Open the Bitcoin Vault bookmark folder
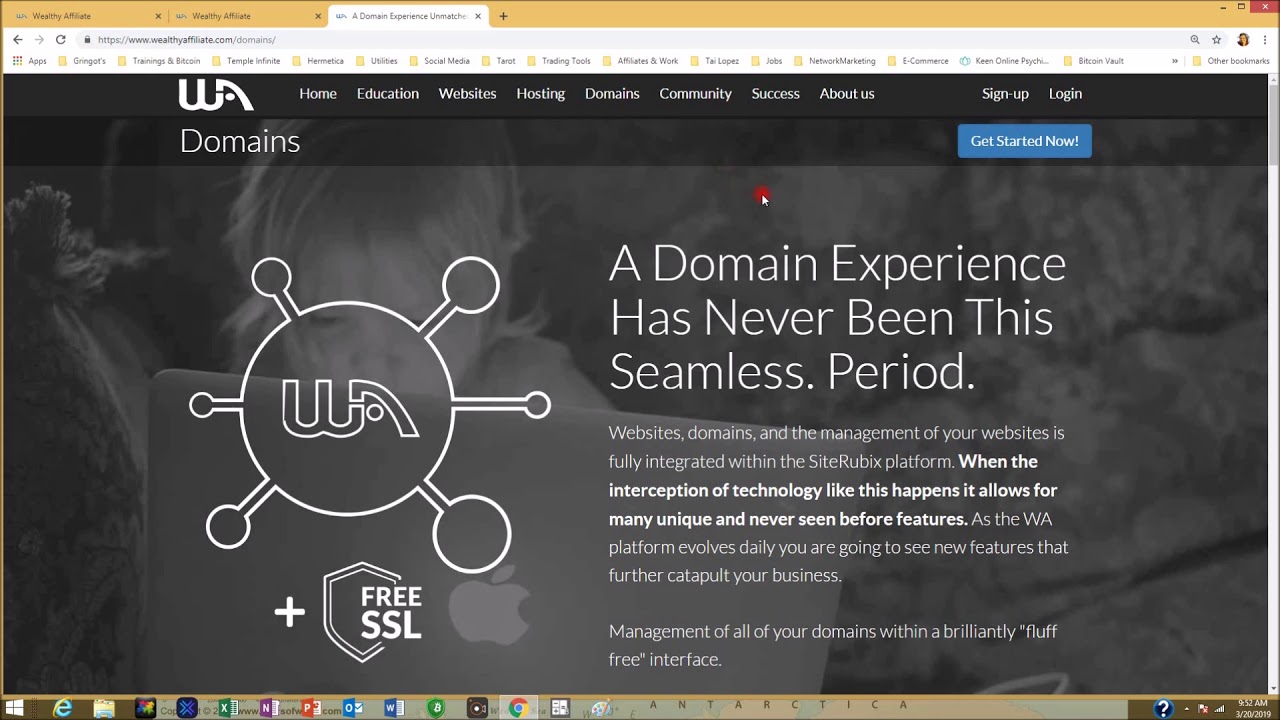Image resolution: width=1280 pixels, height=720 pixels. [x=1093, y=61]
